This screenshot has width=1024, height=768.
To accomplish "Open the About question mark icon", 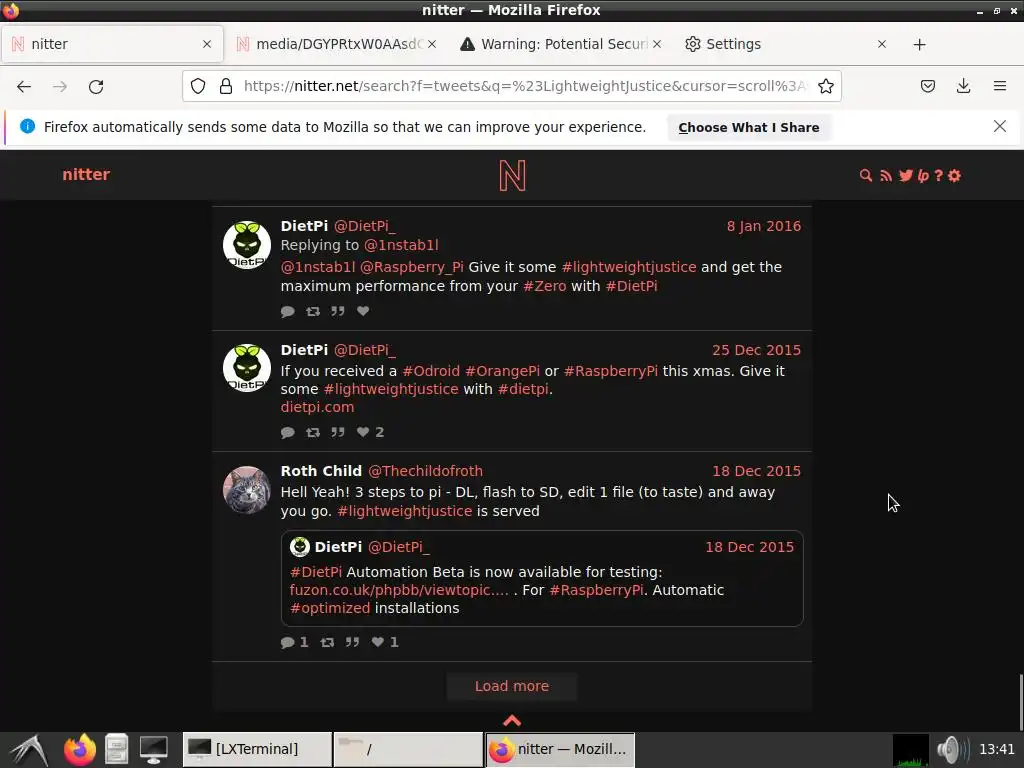I will (x=938, y=175).
